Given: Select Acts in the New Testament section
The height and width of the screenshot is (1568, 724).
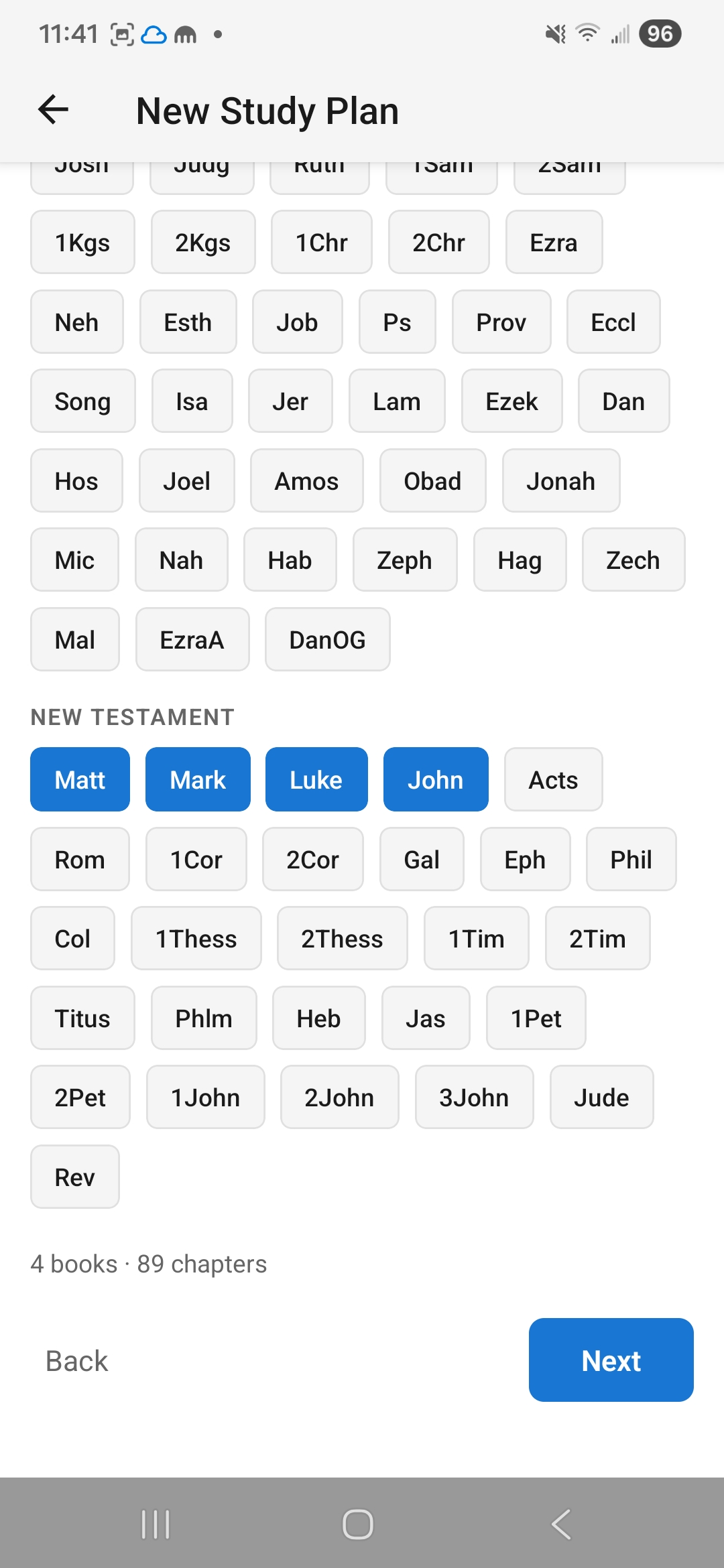Looking at the screenshot, I should (553, 779).
